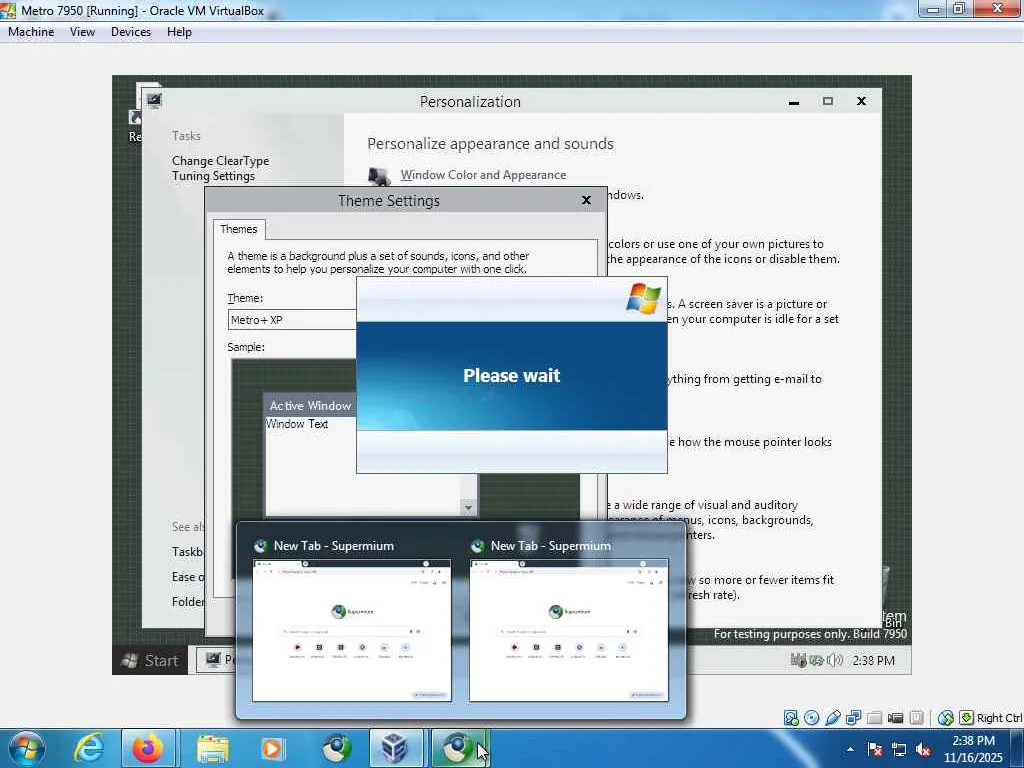Click the VirtualBox video capture status icon

coord(895,718)
